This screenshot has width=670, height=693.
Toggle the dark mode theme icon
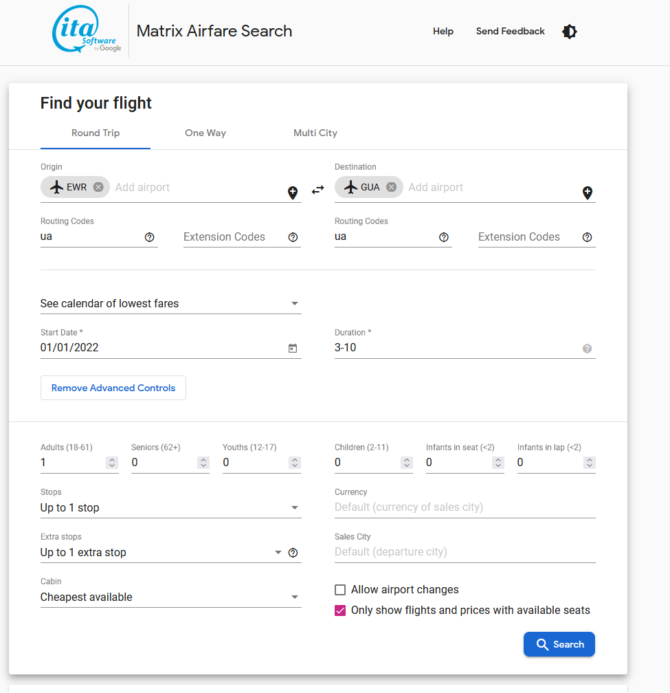[x=569, y=31]
